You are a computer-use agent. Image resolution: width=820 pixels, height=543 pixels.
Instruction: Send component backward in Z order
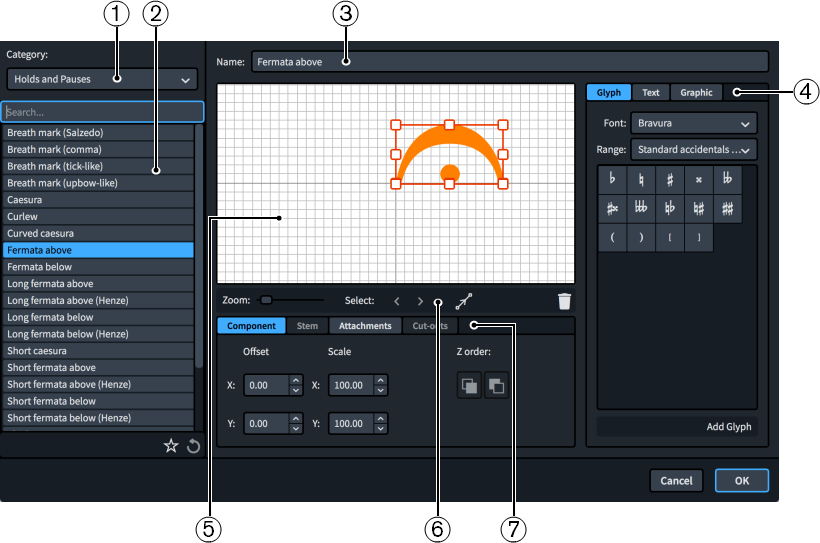(x=496, y=386)
